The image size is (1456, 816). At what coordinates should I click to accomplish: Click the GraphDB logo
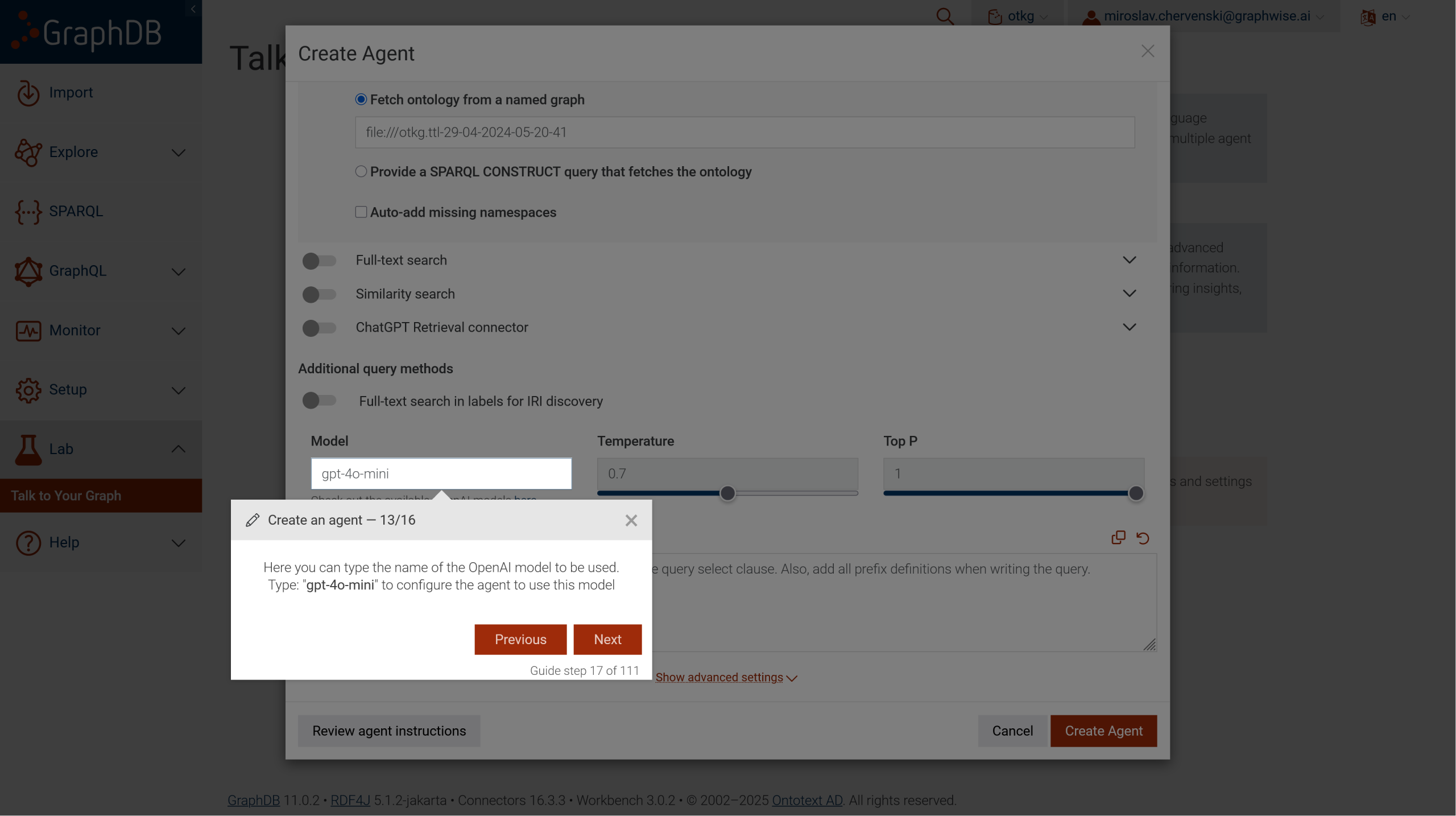coord(87,32)
